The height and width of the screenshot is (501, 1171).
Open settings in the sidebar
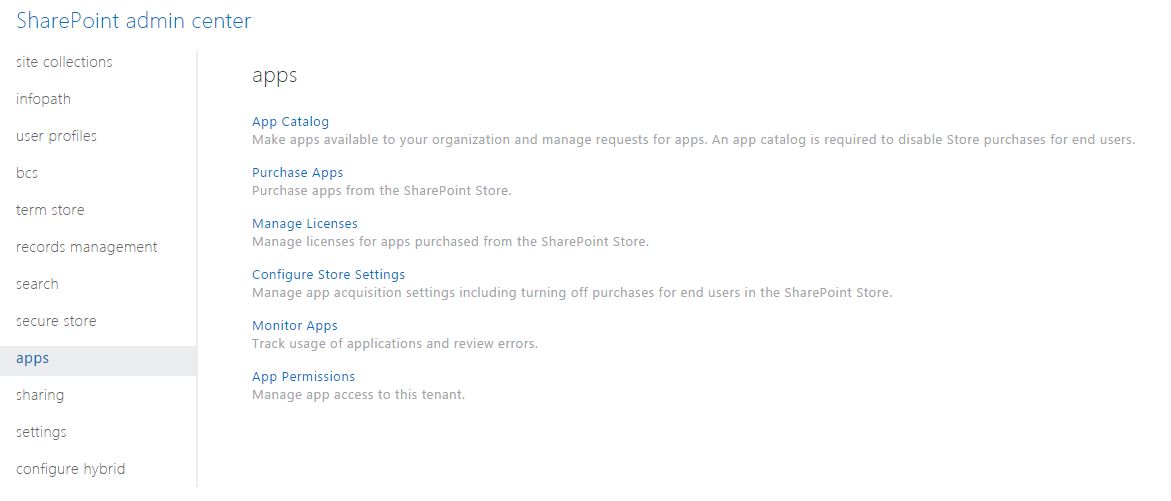[x=41, y=432]
